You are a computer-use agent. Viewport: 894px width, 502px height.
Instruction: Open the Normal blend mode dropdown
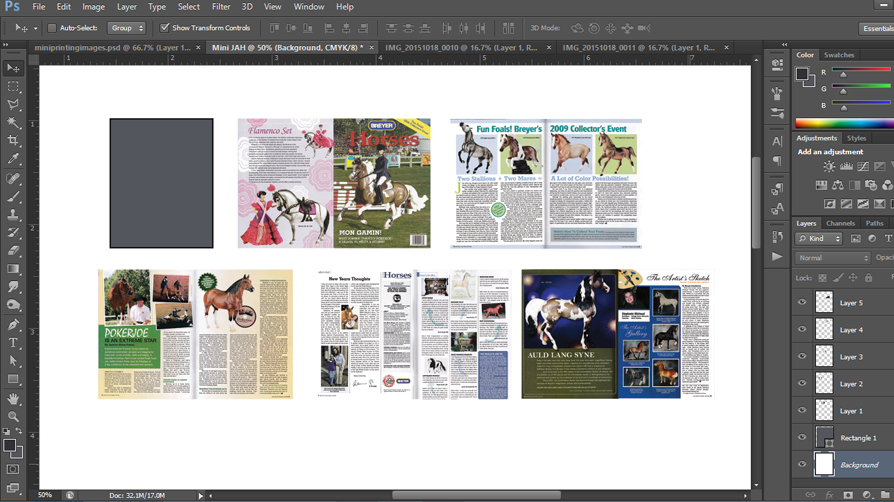[x=832, y=258]
